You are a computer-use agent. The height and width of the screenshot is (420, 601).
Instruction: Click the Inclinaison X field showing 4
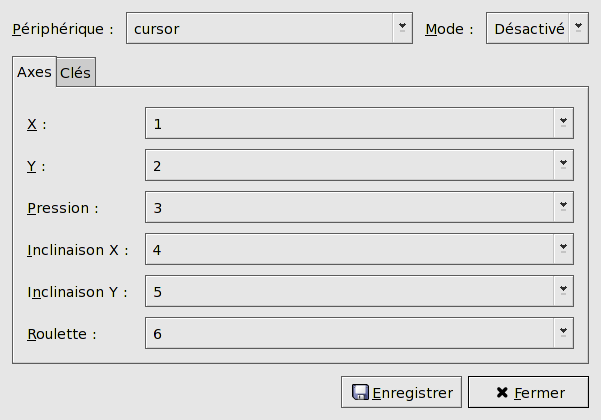[350, 249]
